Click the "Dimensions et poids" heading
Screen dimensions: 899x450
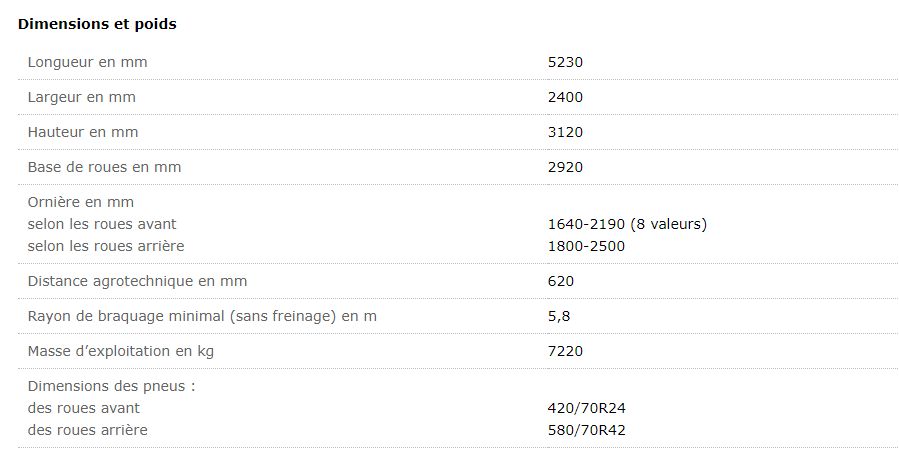coord(97,24)
